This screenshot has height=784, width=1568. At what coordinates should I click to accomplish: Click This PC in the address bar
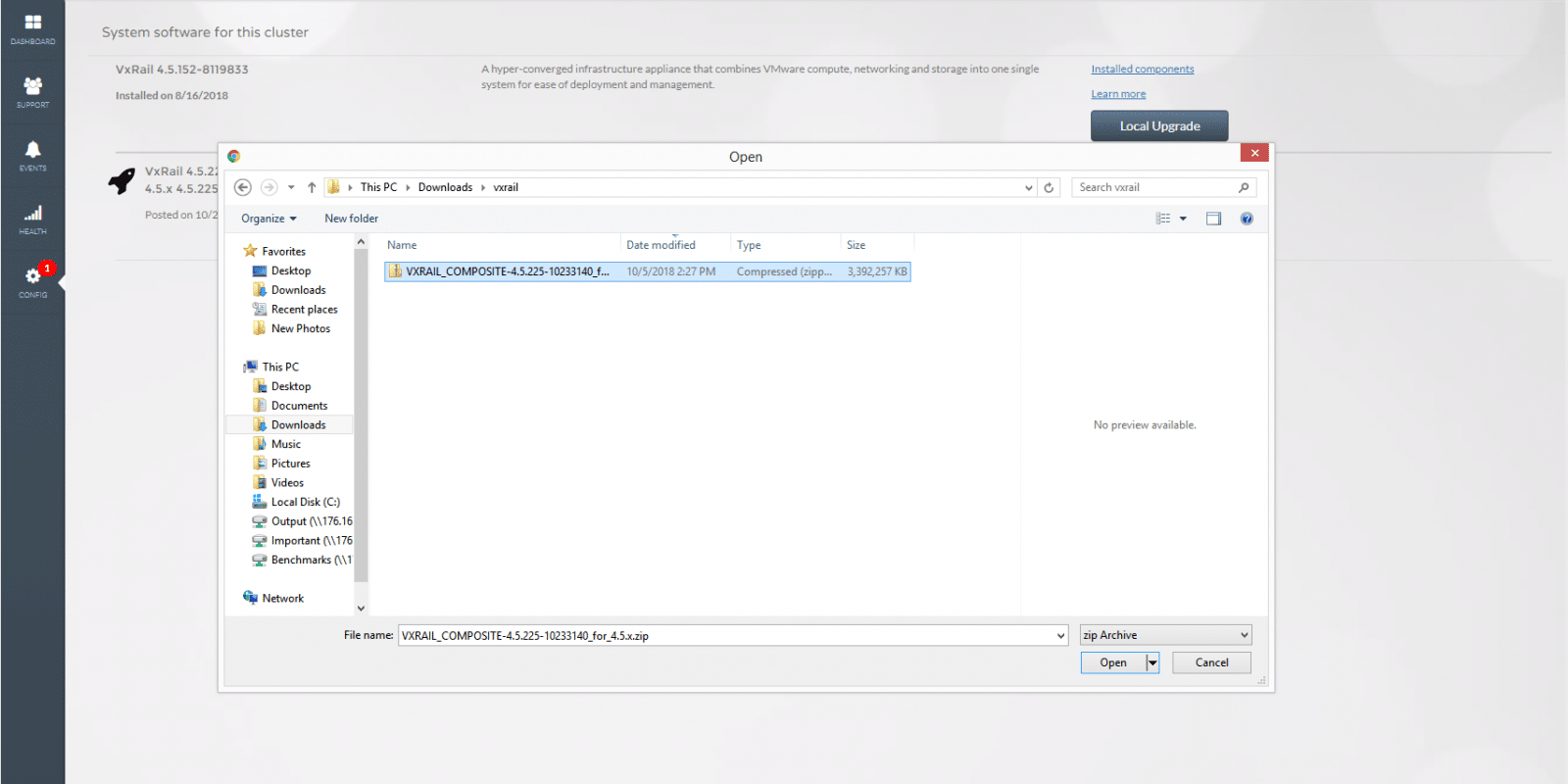click(x=378, y=187)
